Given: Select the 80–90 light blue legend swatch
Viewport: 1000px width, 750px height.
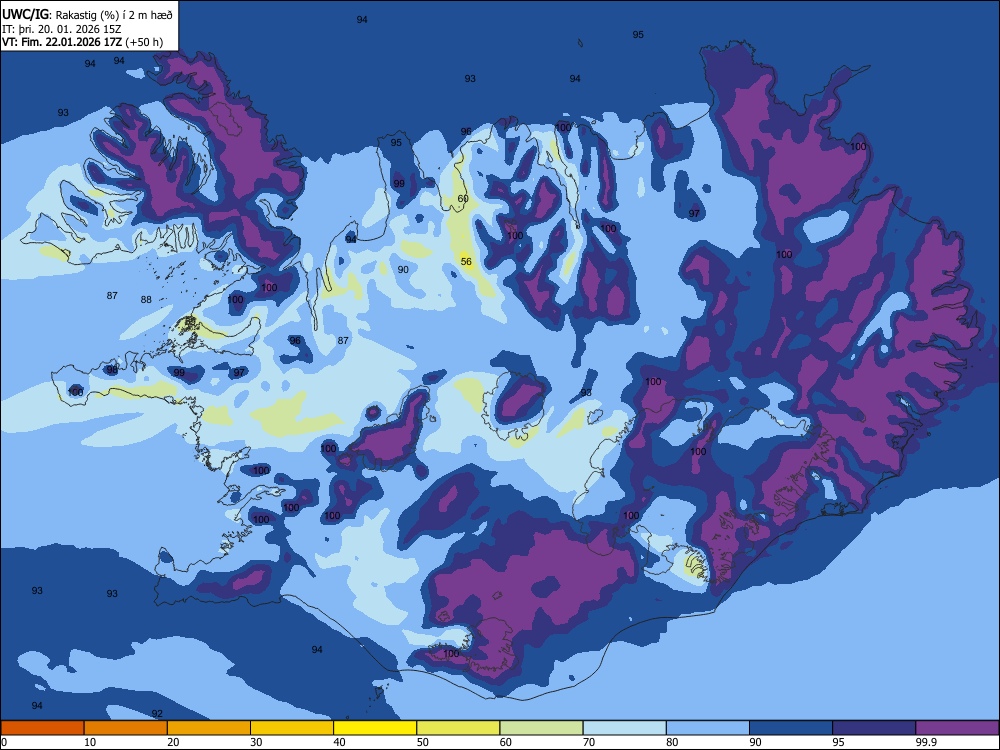Looking at the screenshot, I should pos(708,728).
